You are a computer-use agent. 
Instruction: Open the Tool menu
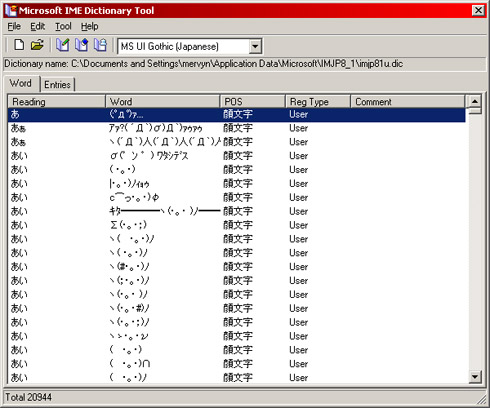[63, 26]
